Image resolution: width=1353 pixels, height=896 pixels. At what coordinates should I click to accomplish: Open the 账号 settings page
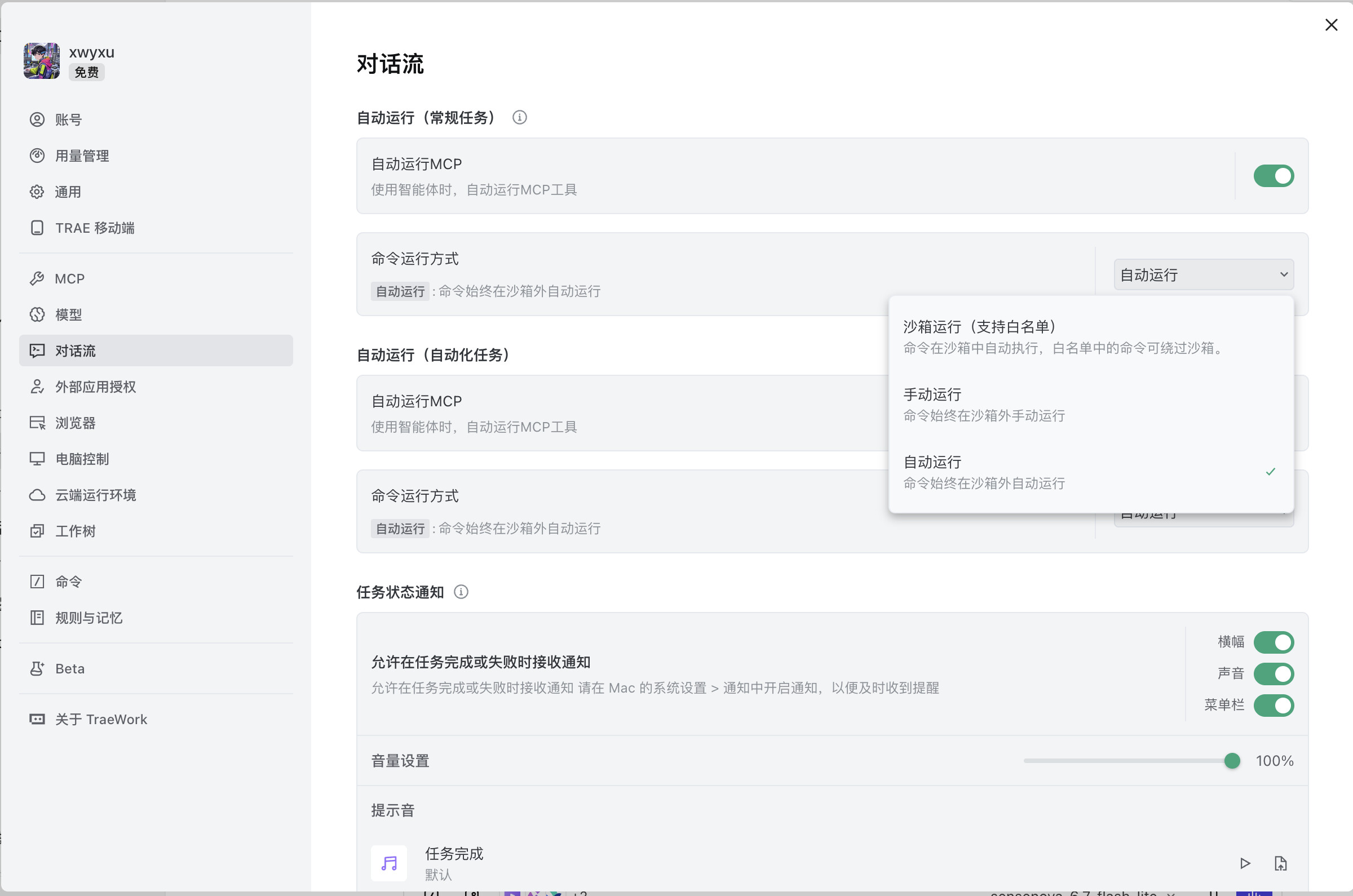pos(156,119)
